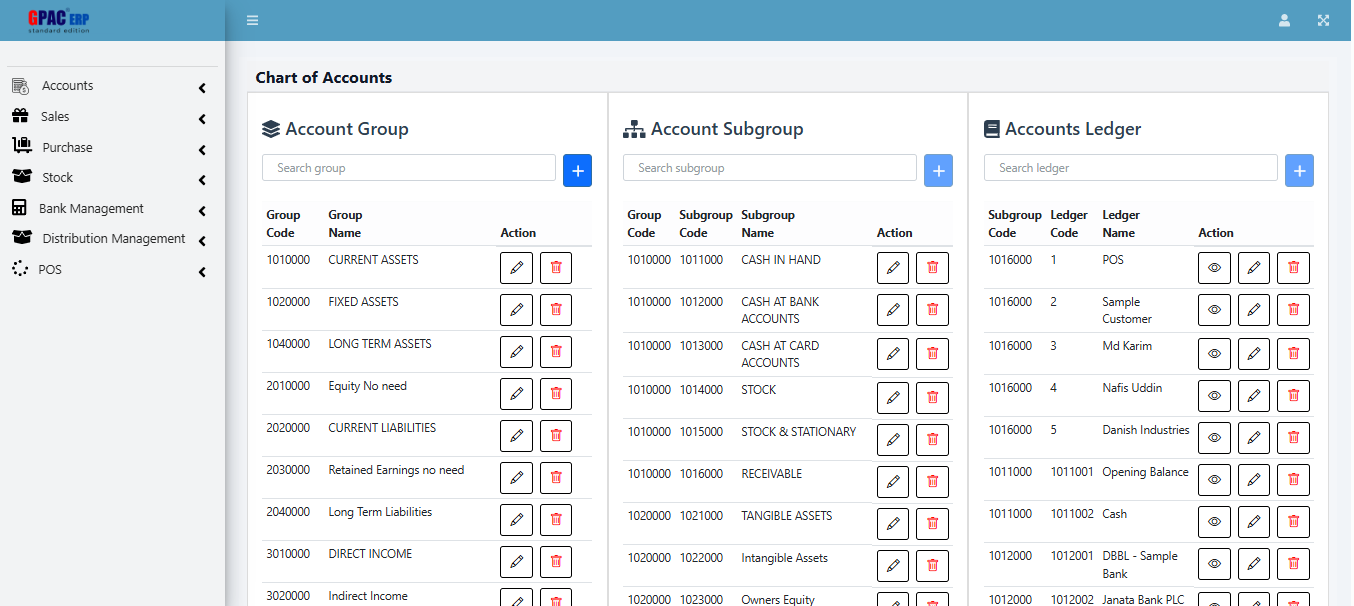1354x606 pixels.
Task: Edit the CURRENT ASSETS group
Action: (516, 268)
